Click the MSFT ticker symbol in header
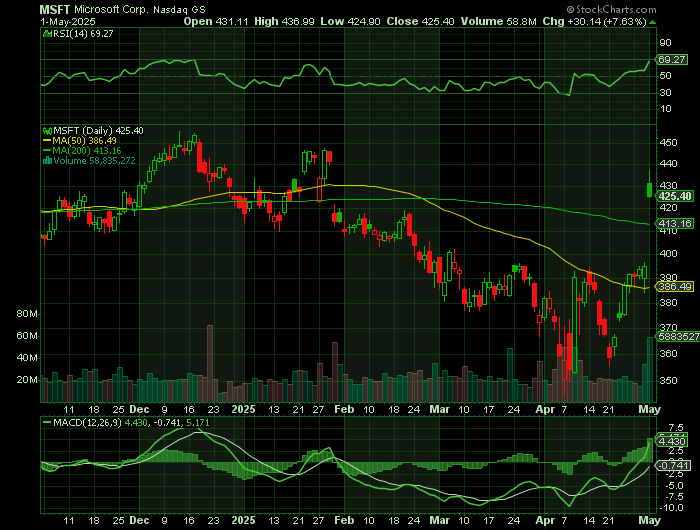Screen dimensions: 700x530 coord(55,9)
